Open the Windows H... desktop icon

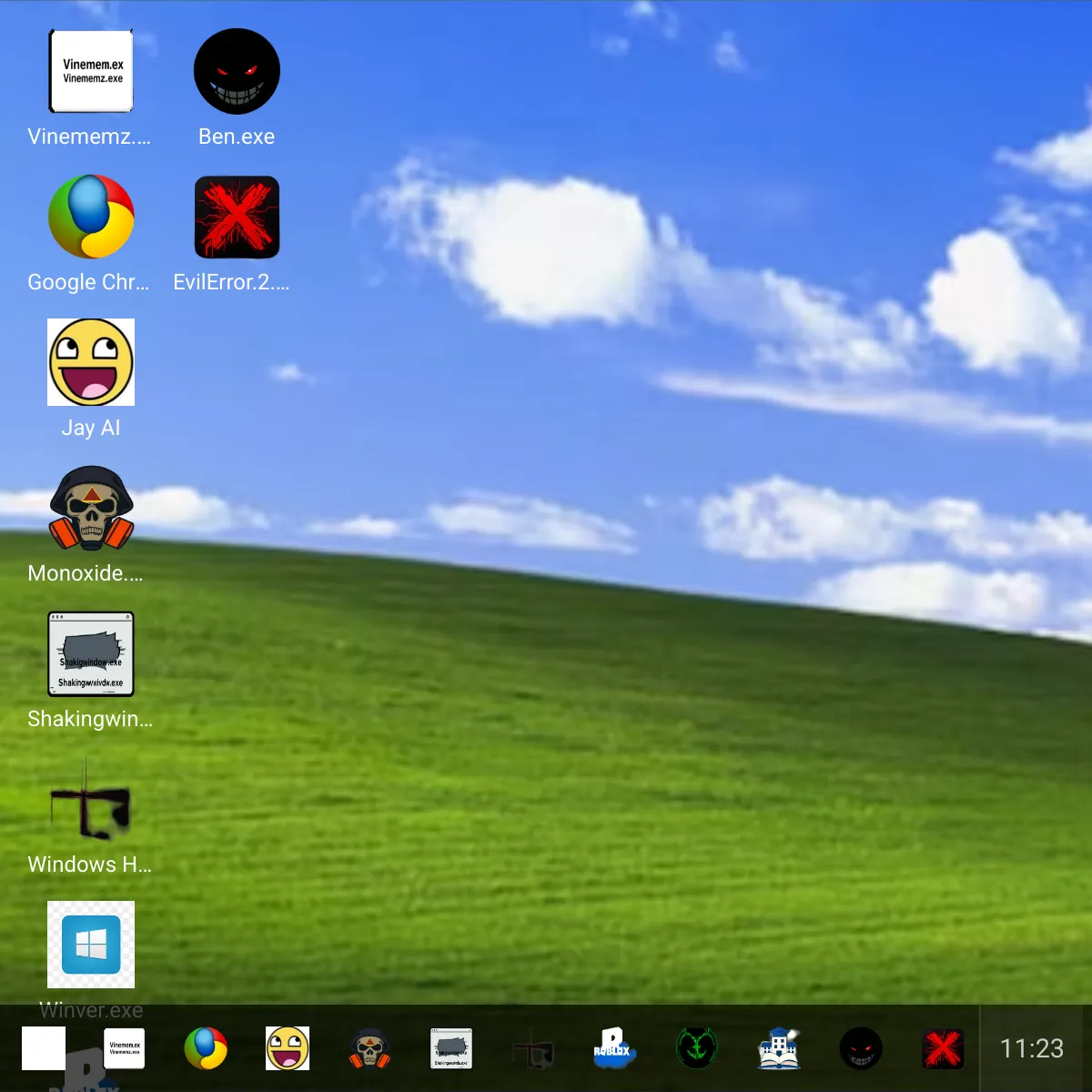coord(91,799)
